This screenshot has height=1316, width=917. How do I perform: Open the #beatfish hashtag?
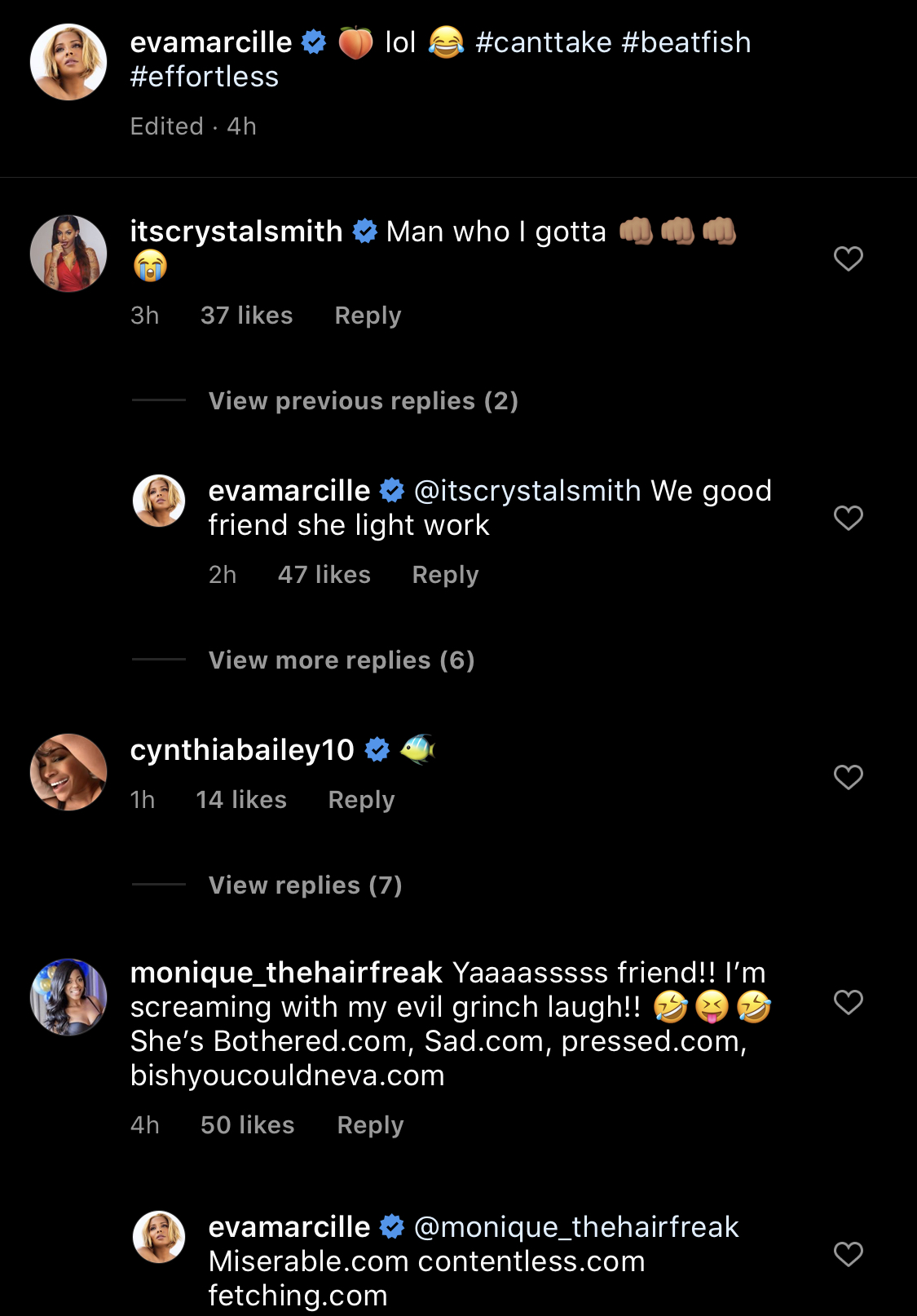pos(686,42)
